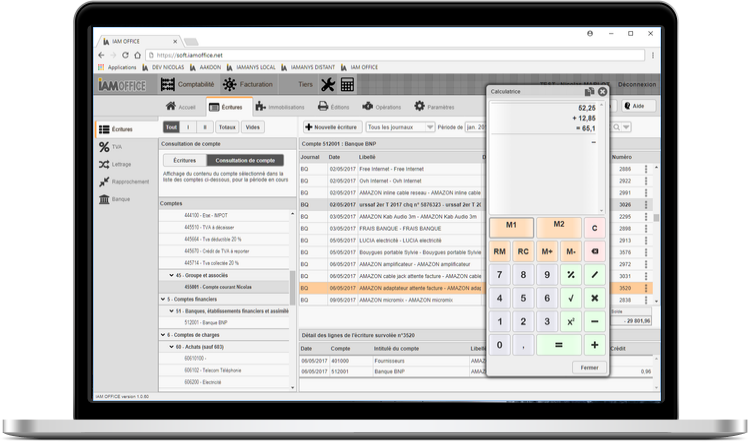Image resolution: width=749 pixels, height=442 pixels.
Task: Open Lettrage in left sidebar
Action: [x=114, y=164]
